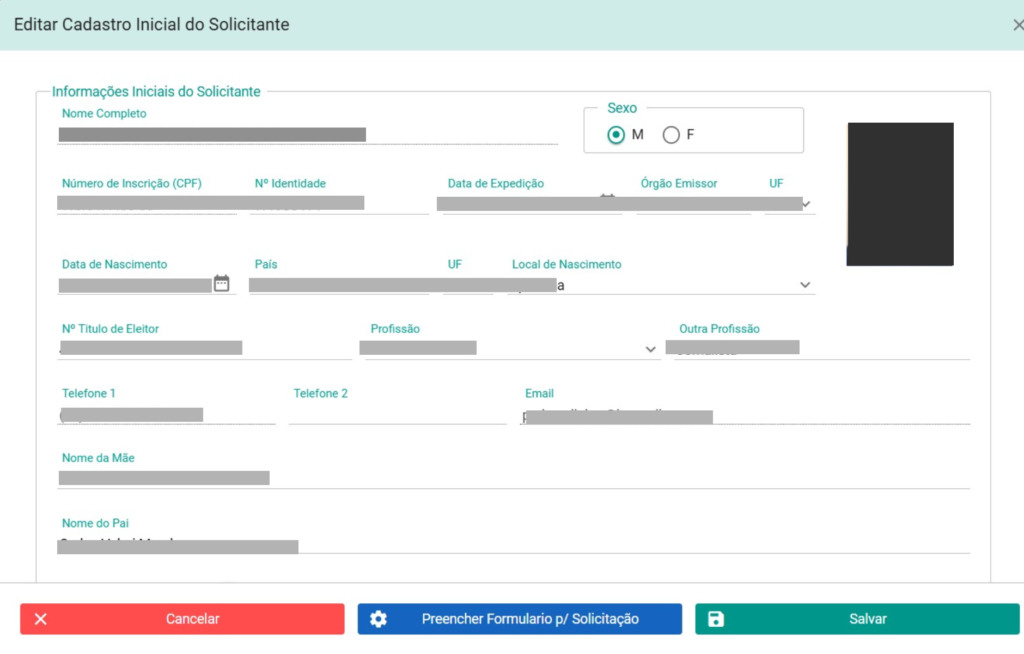The height and width of the screenshot is (654, 1024).
Task: Select the M sex radio button
Action: 615,135
